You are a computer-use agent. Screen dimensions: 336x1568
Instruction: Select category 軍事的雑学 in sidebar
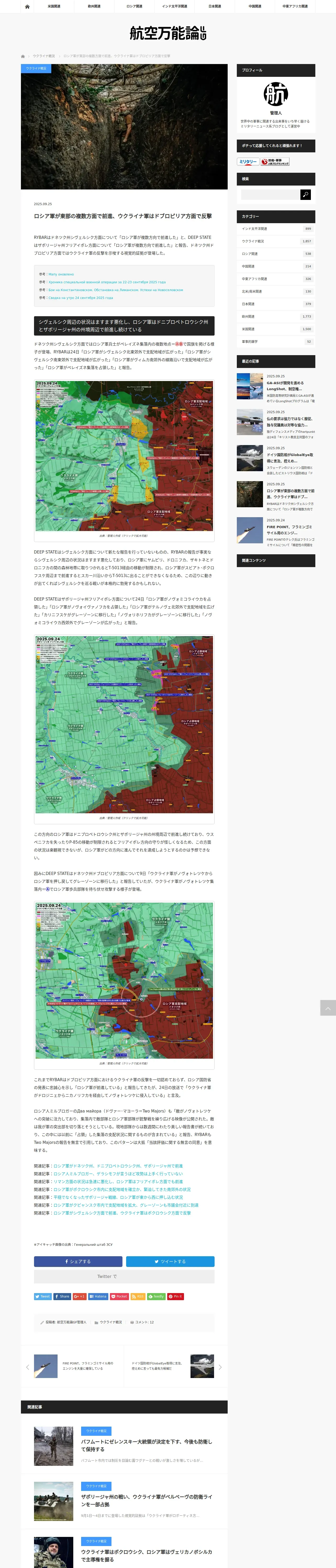click(x=276, y=342)
